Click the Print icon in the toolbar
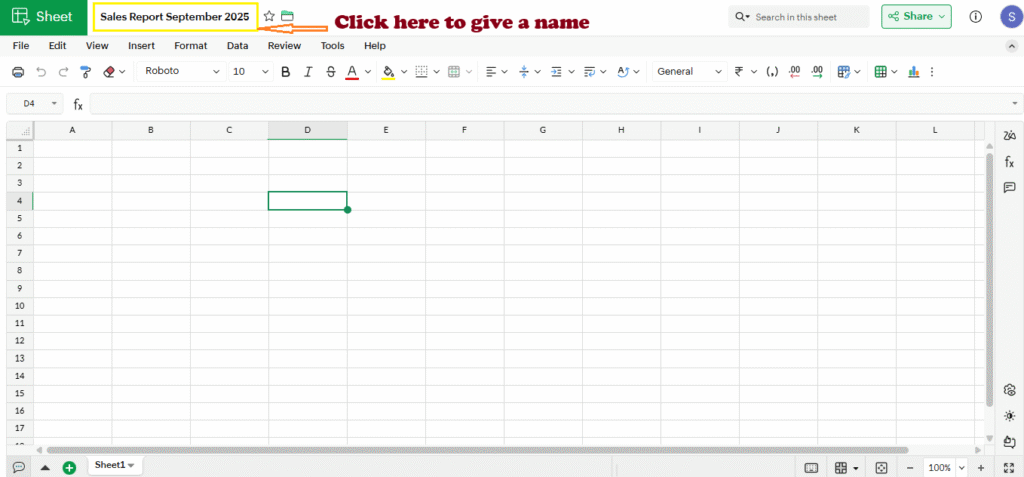Image resolution: width=1024 pixels, height=477 pixels. (18, 72)
